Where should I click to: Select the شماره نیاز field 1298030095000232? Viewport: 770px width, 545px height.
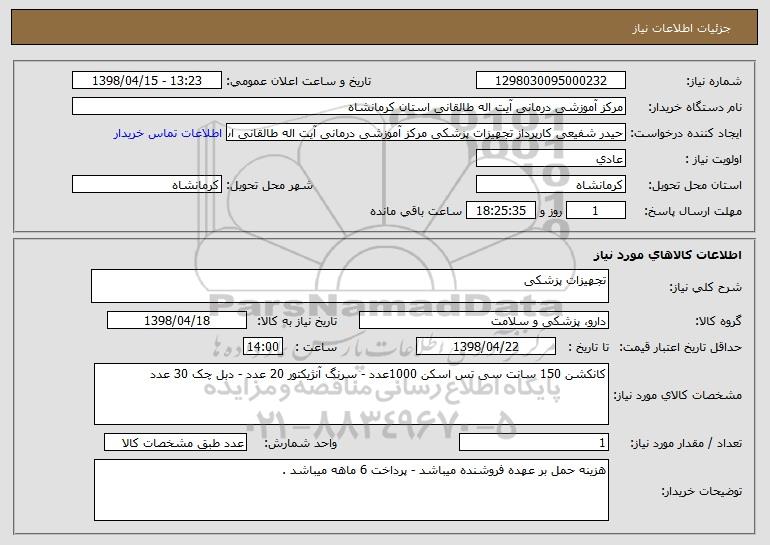point(550,80)
